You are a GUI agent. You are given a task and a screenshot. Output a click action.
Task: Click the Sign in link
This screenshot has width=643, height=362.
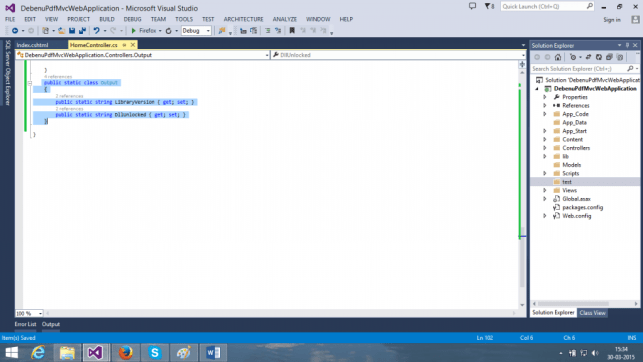(x=612, y=20)
